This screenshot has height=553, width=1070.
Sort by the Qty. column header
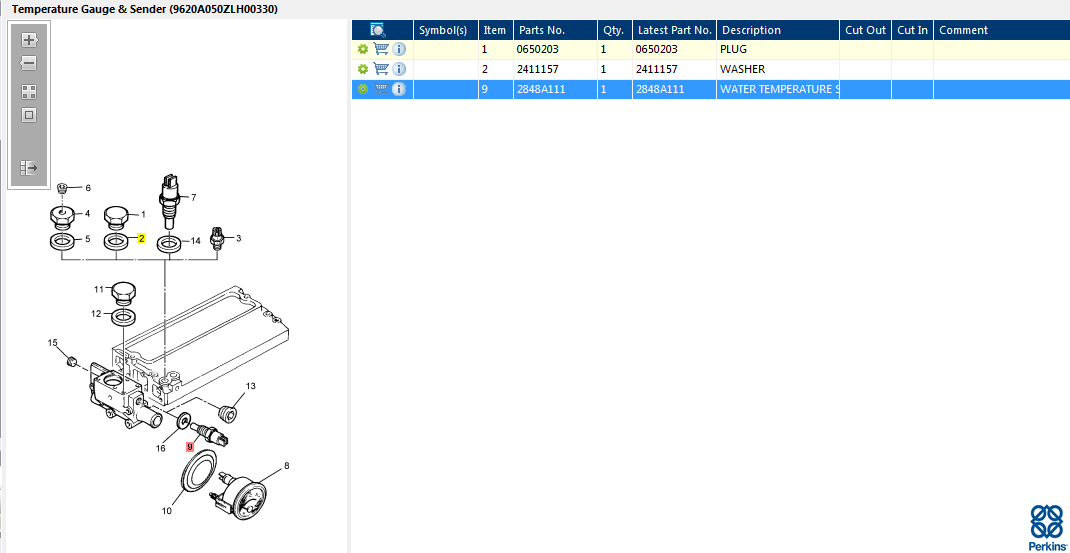click(x=615, y=30)
